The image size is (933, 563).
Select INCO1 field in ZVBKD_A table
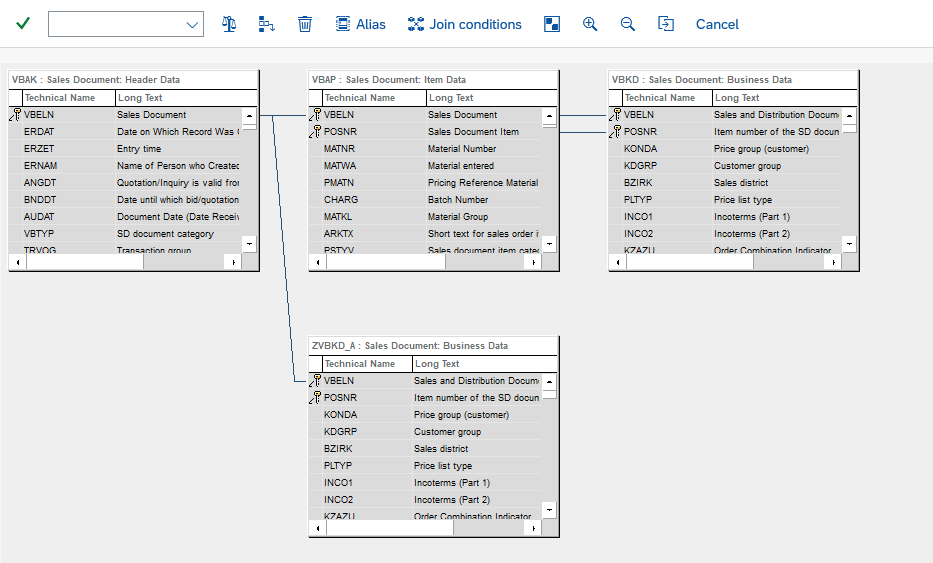click(425, 483)
